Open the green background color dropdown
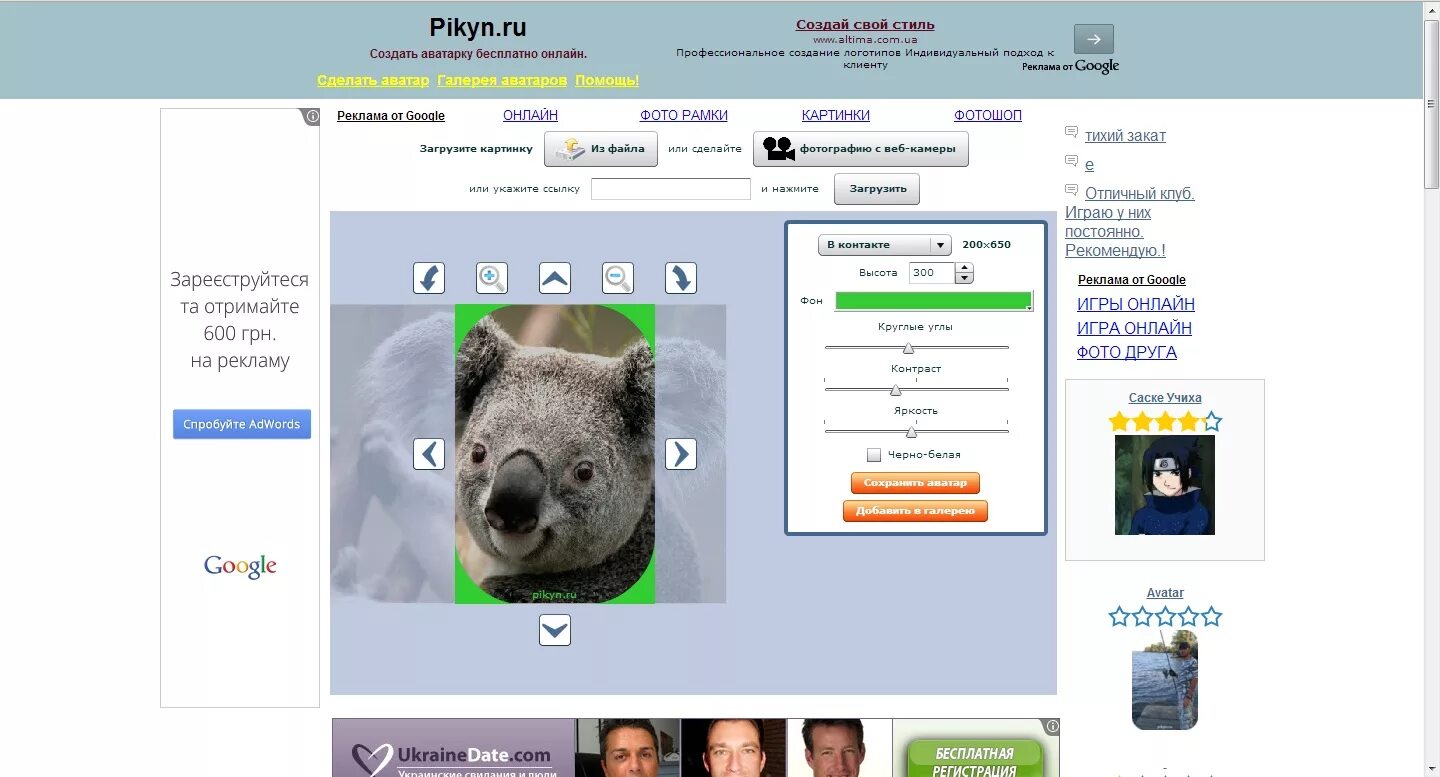The image size is (1440, 777). point(934,301)
